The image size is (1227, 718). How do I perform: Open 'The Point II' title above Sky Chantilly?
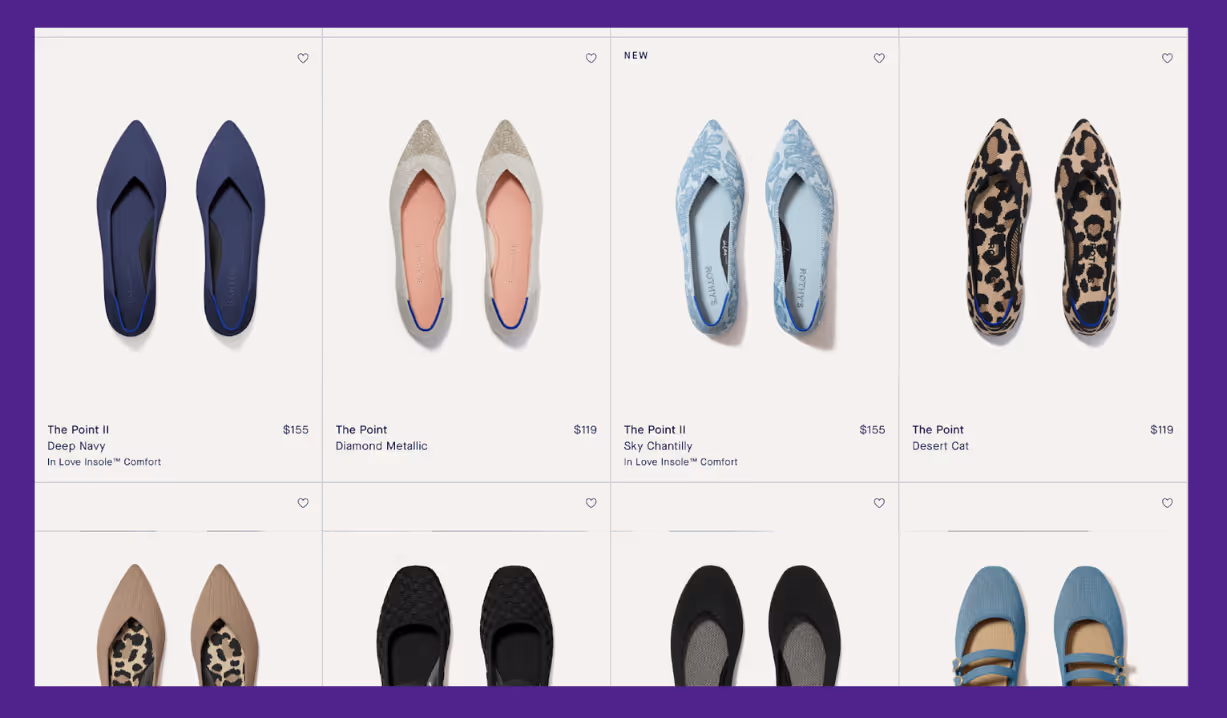(655, 430)
